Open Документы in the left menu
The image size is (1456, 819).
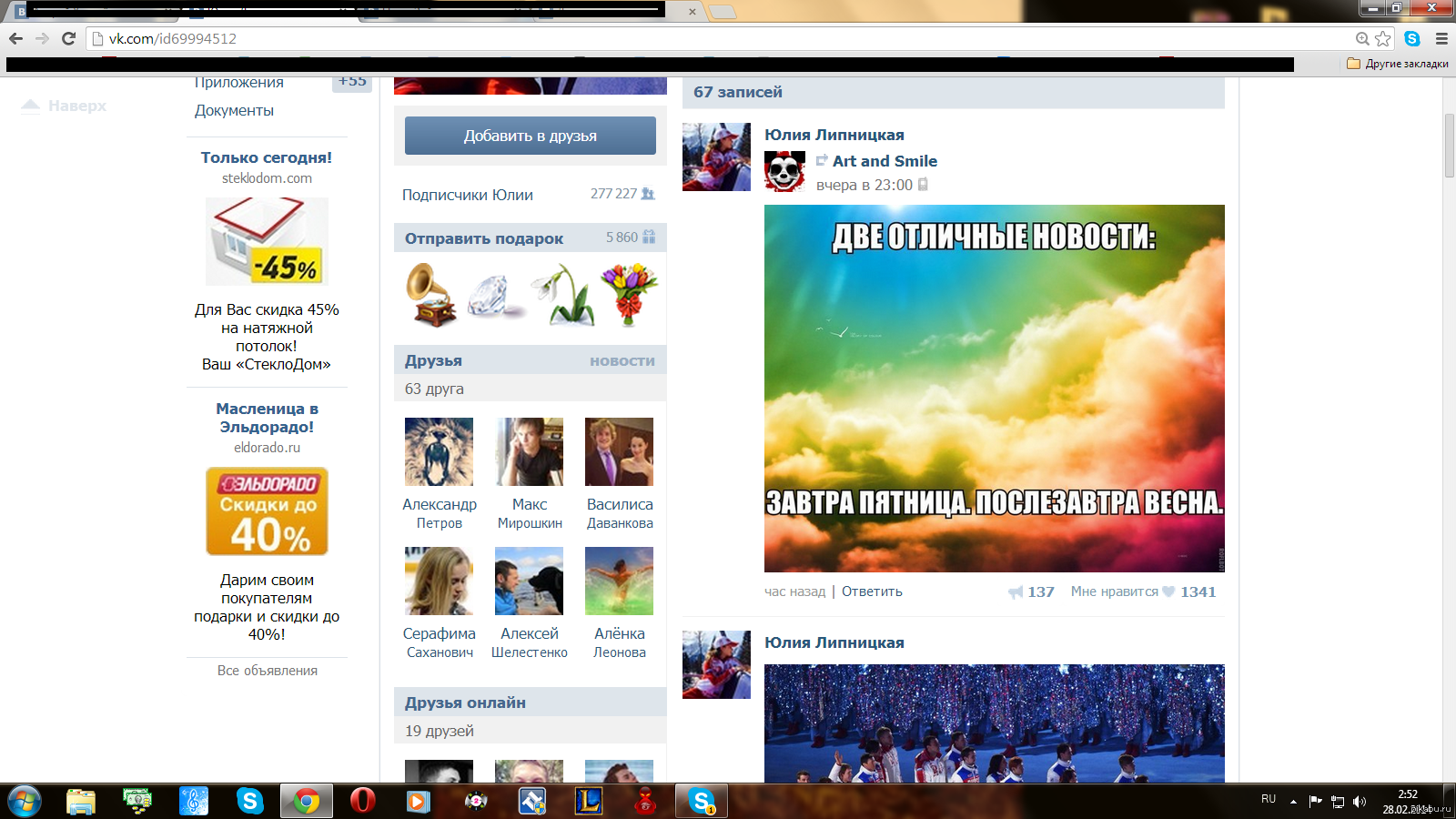pyautogui.click(x=234, y=110)
